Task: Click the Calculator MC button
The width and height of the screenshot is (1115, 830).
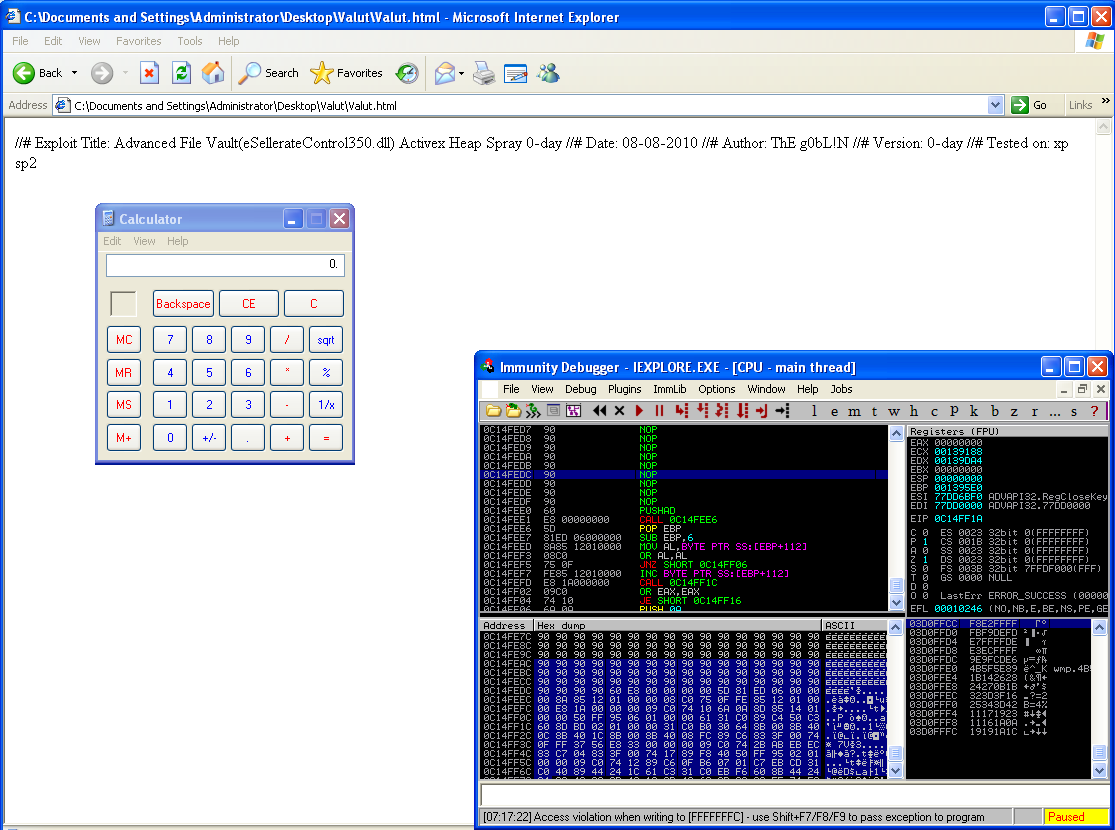Action: 124,340
